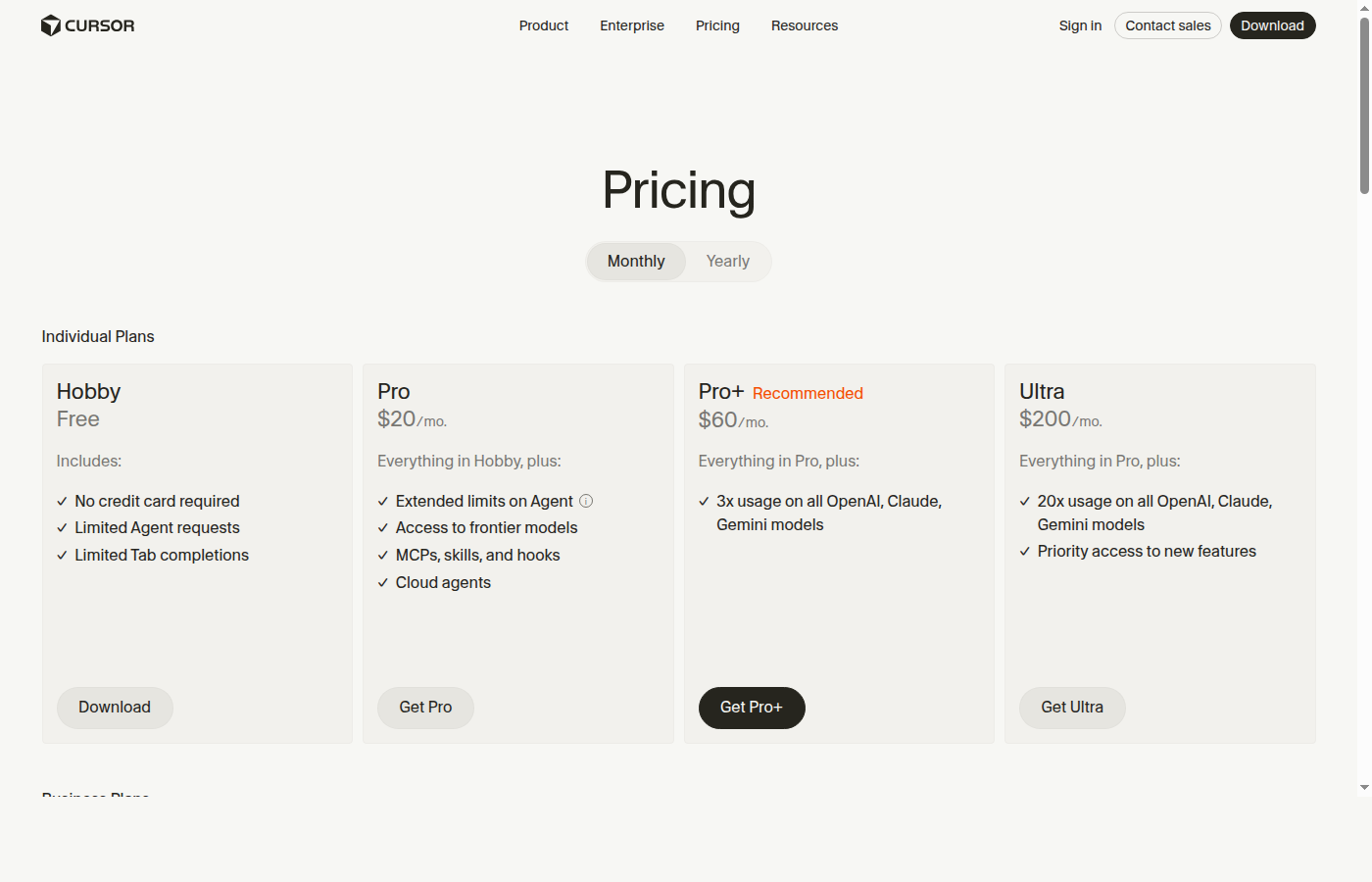Image resolution: width=1372 pixels, height=882 pixels.
Task: Open the Enterprise page
Action: click(x=631, y=25)
